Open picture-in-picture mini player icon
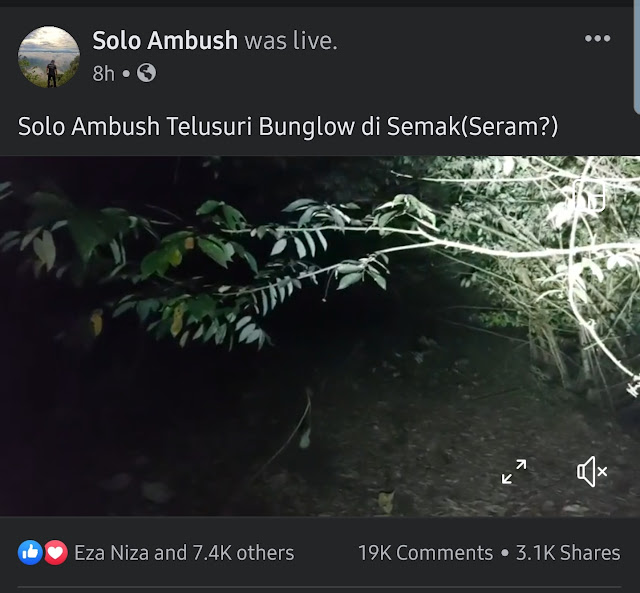640x593 pixels. (589, 195)
